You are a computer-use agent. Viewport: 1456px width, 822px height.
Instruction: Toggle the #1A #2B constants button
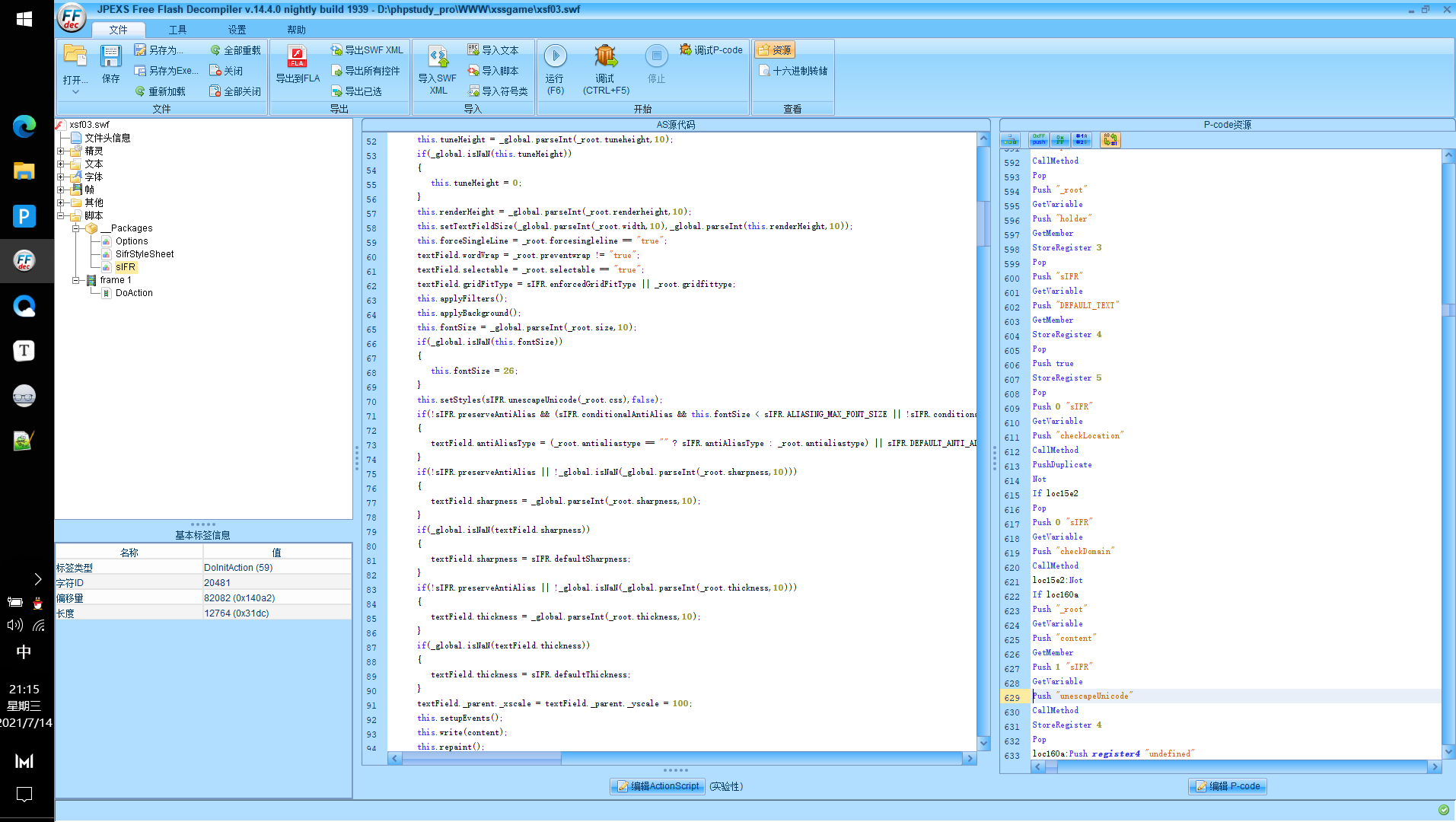(x=1082, y=140)
